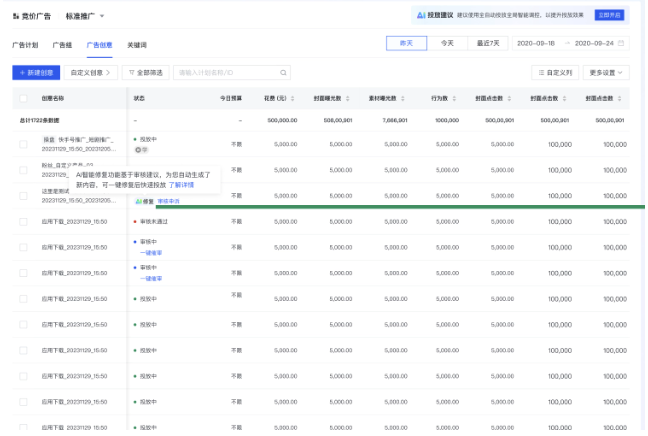This screenshot has width=648, height=436.
Task: Sort by 行为数 column arrows
Action: point(454,98)
